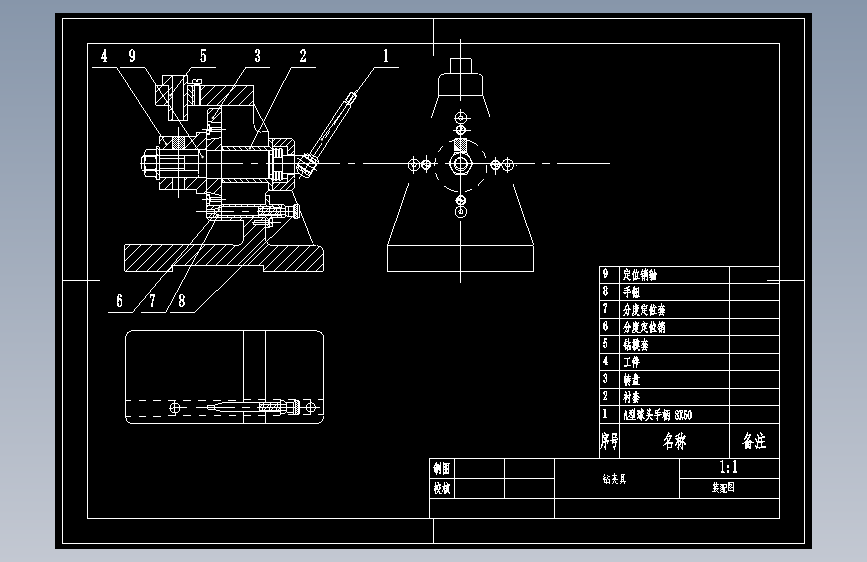The width and height of the screenshot is (867, 562).
Task: Select the parts list entry '分度定位销'
Action: tap(644, 327)
